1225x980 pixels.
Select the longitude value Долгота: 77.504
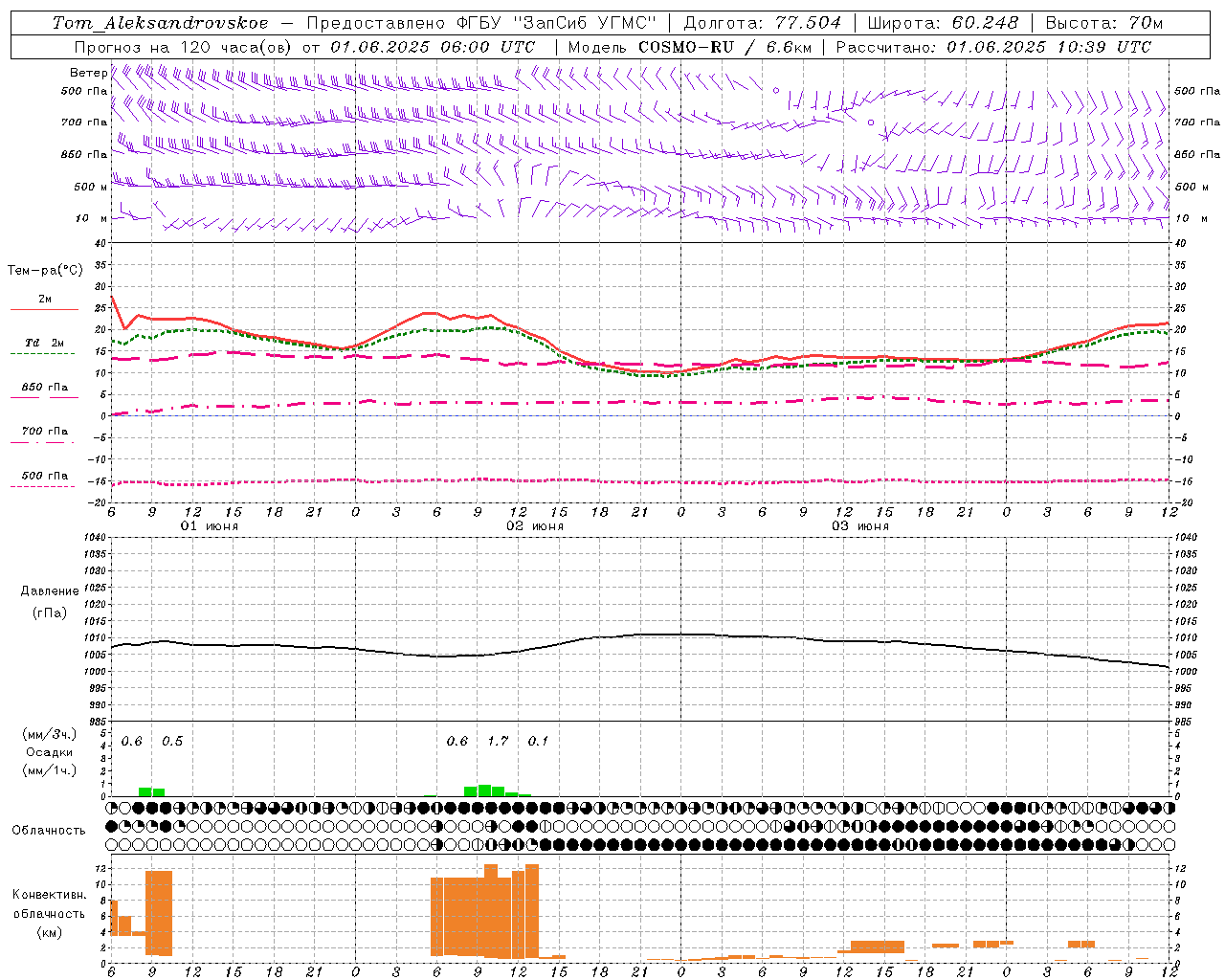763,23
